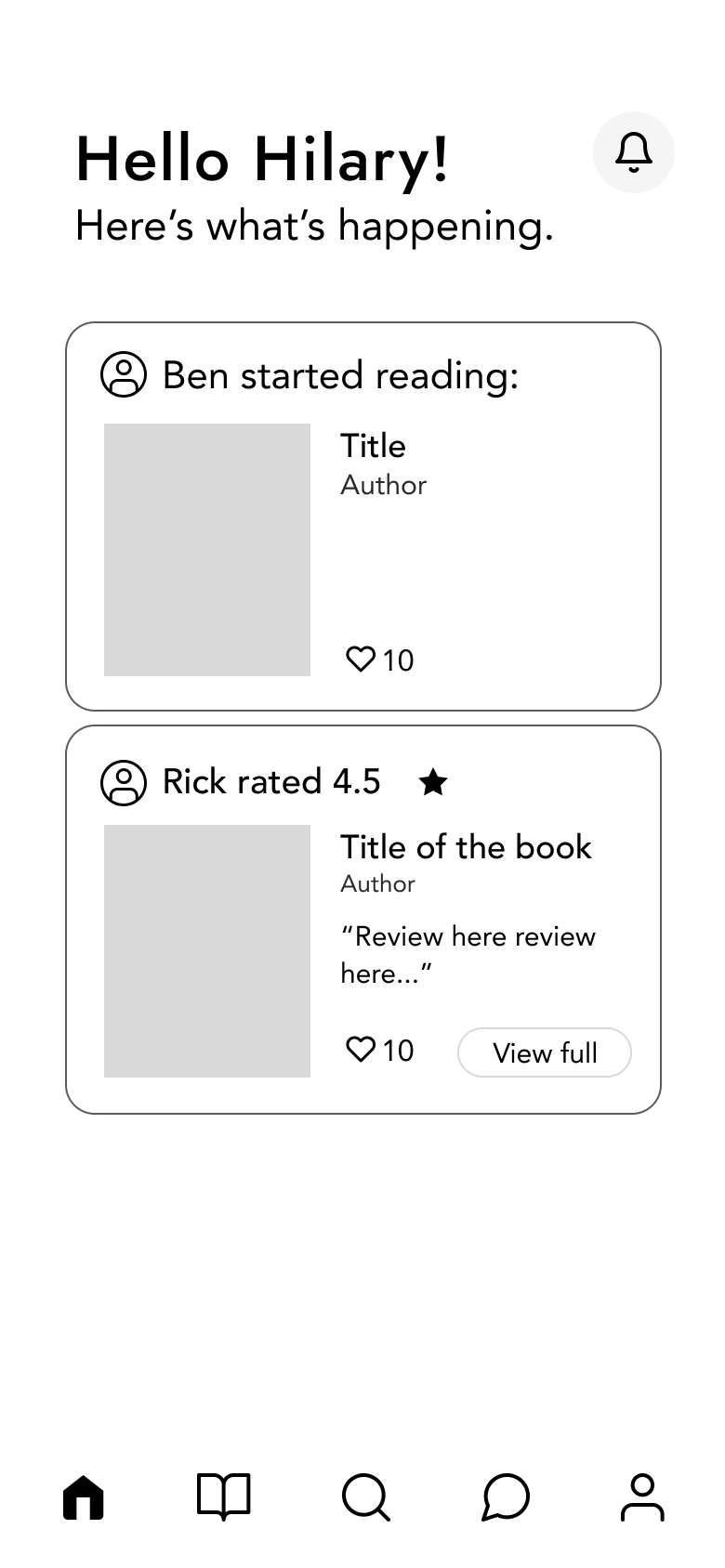Like Rick's review with the heart
The height and width of the screenshot is (1568, 725).
(360, 1050)
